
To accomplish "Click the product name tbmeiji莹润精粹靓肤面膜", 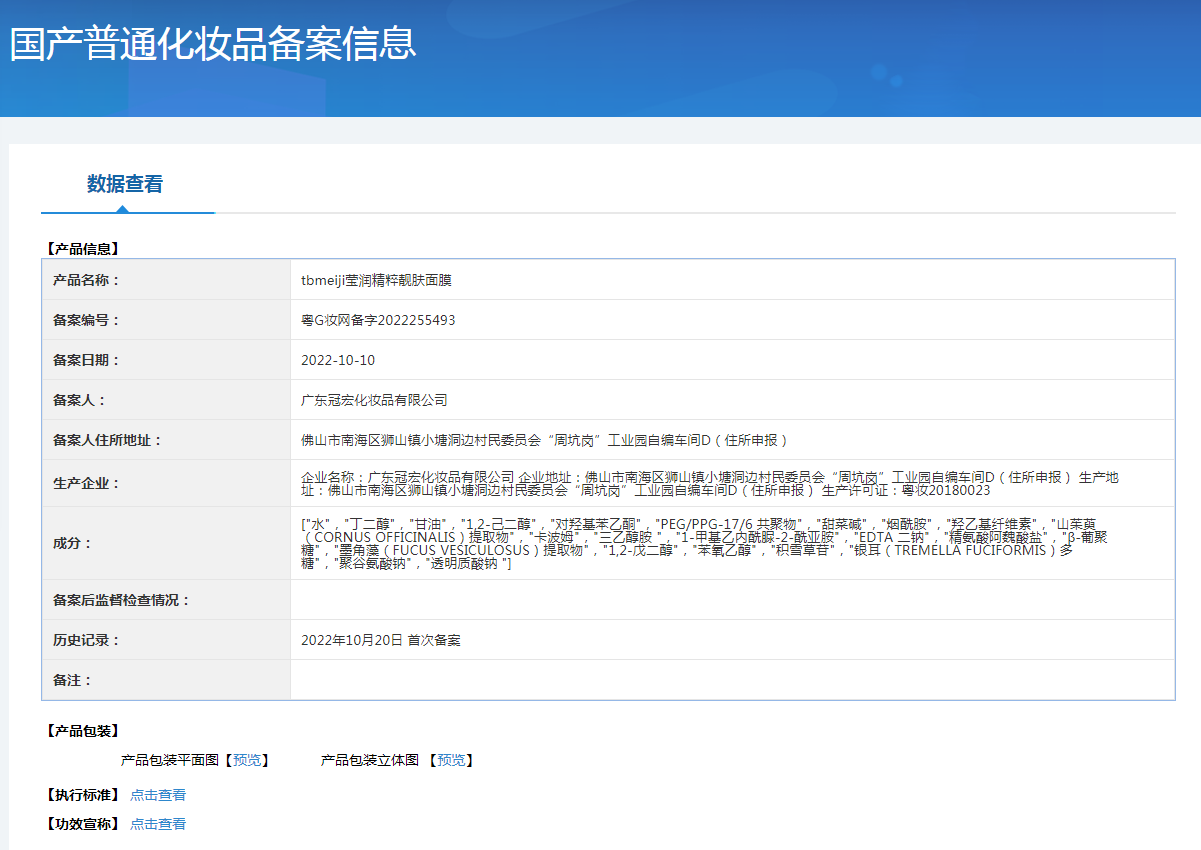I will (376, 280).
